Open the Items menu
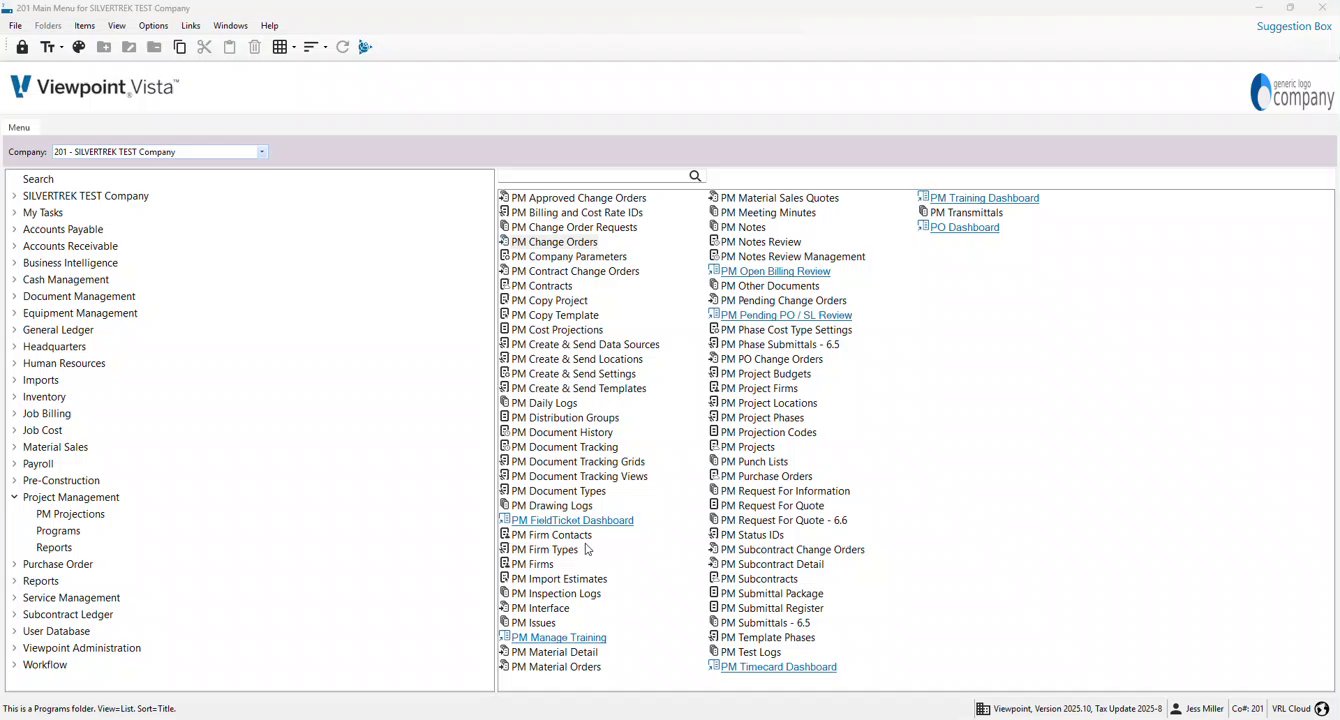Screen dimensions: 1340x720 tap(85, 26)
